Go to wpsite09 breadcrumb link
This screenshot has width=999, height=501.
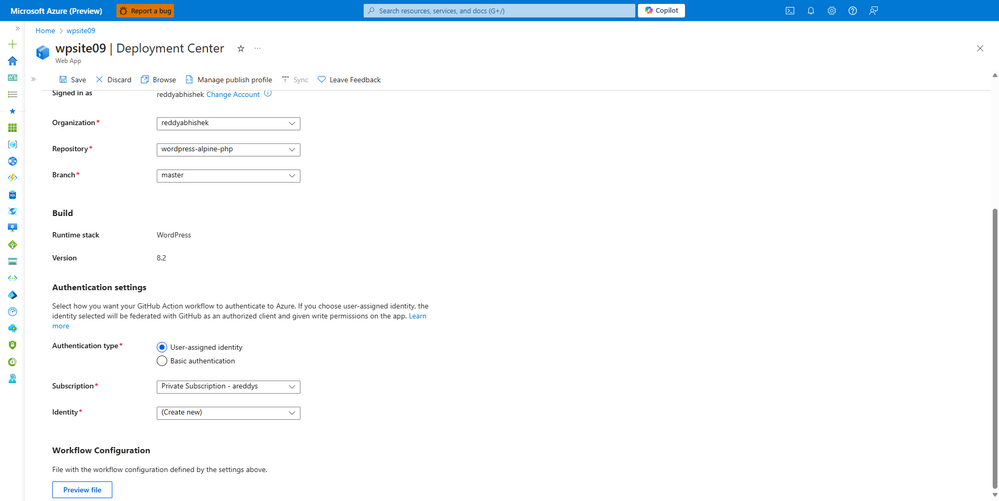tap(81, 31)
